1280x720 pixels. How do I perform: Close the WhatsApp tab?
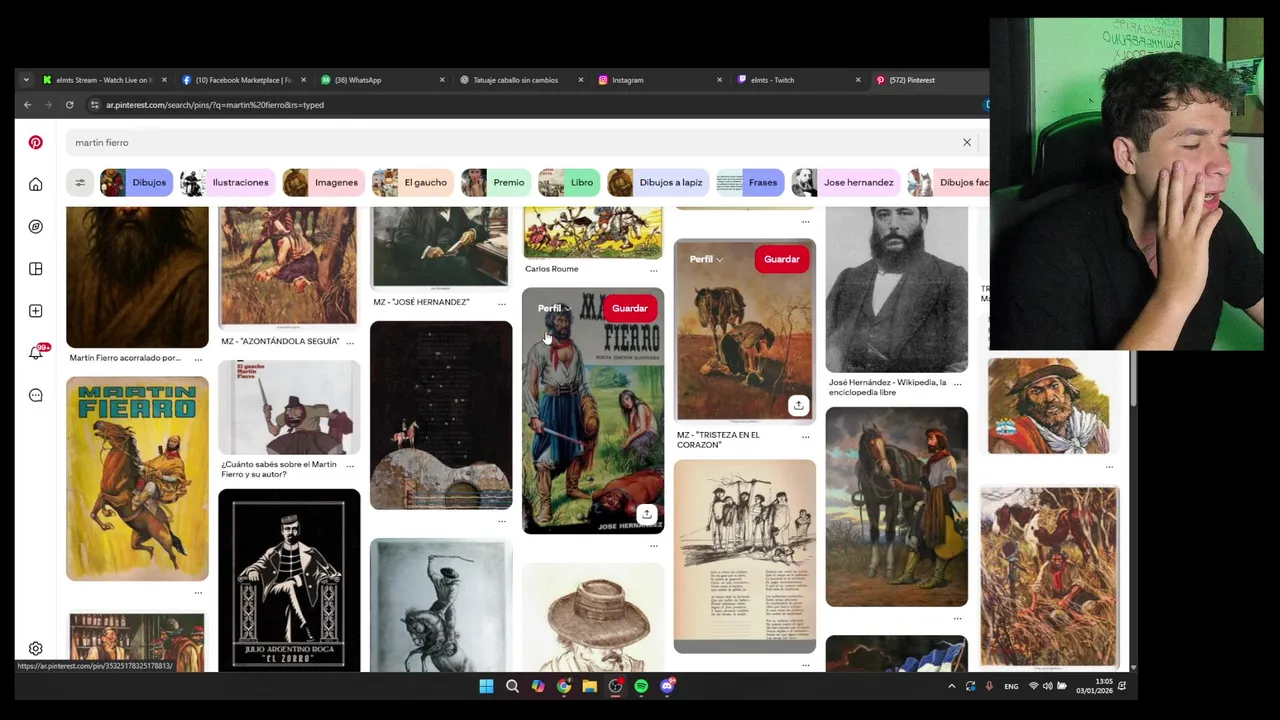[x=442, y=80]
